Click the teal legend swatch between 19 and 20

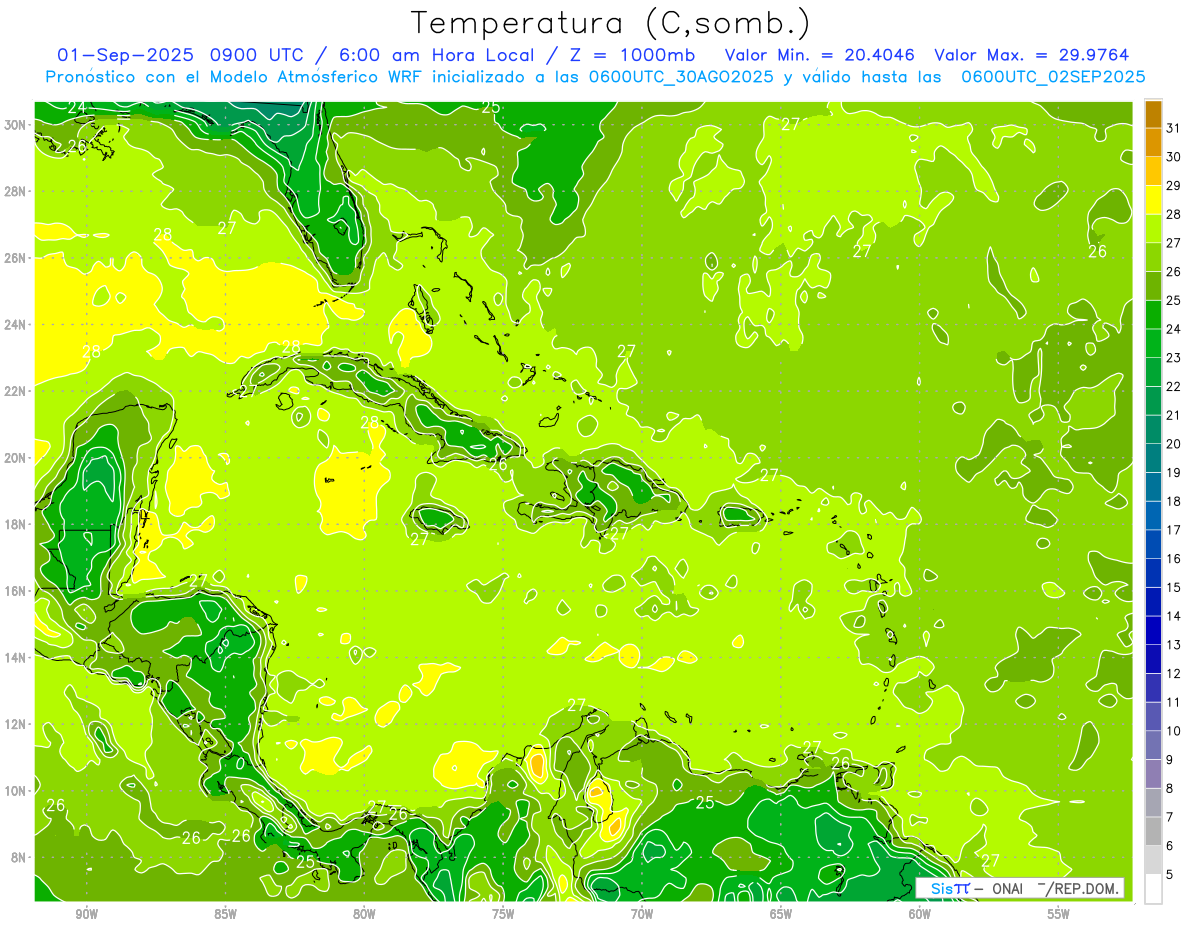(1153, 458)
